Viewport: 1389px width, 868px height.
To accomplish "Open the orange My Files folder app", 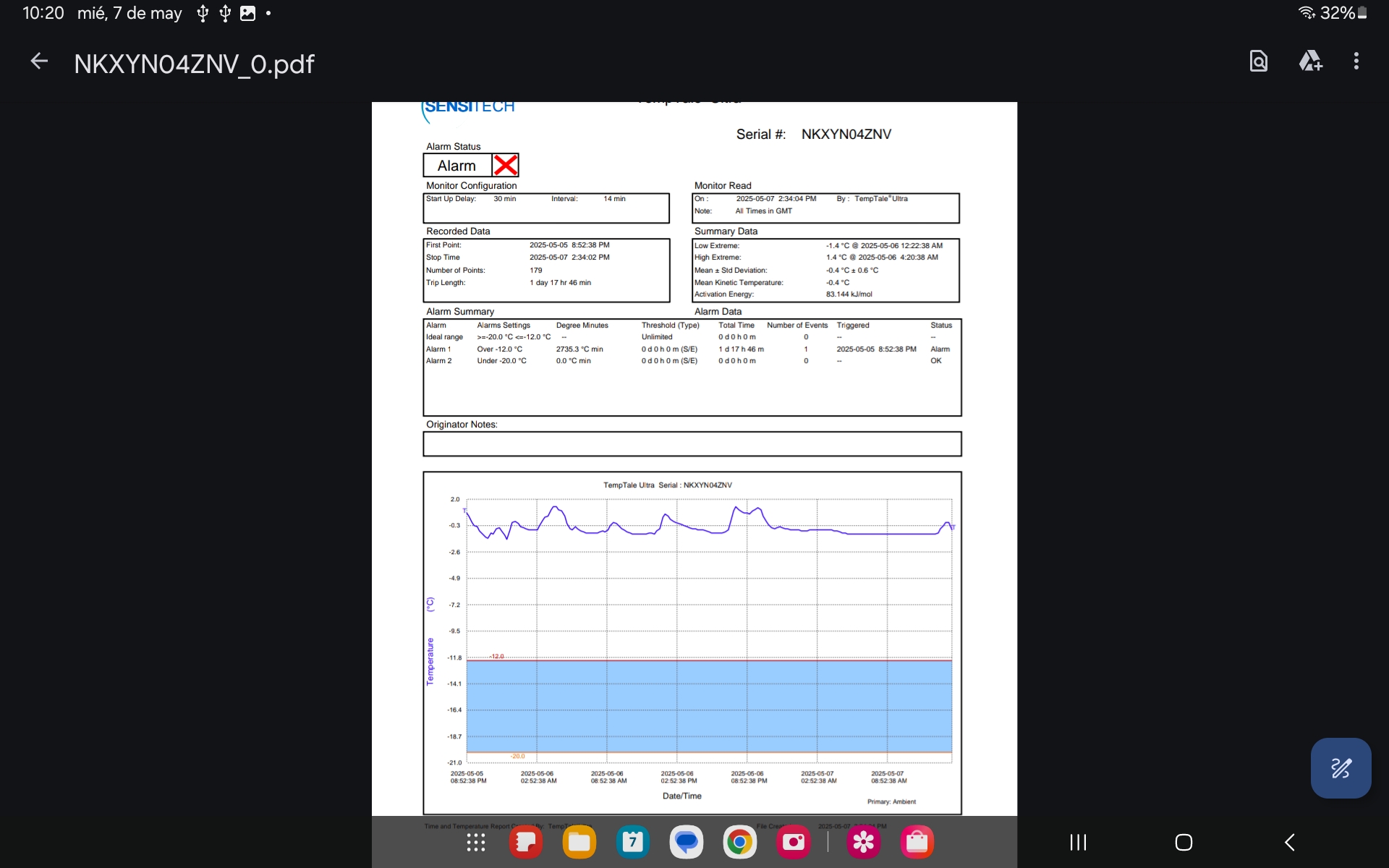I will pyautogui.click(x=579, y=842).
